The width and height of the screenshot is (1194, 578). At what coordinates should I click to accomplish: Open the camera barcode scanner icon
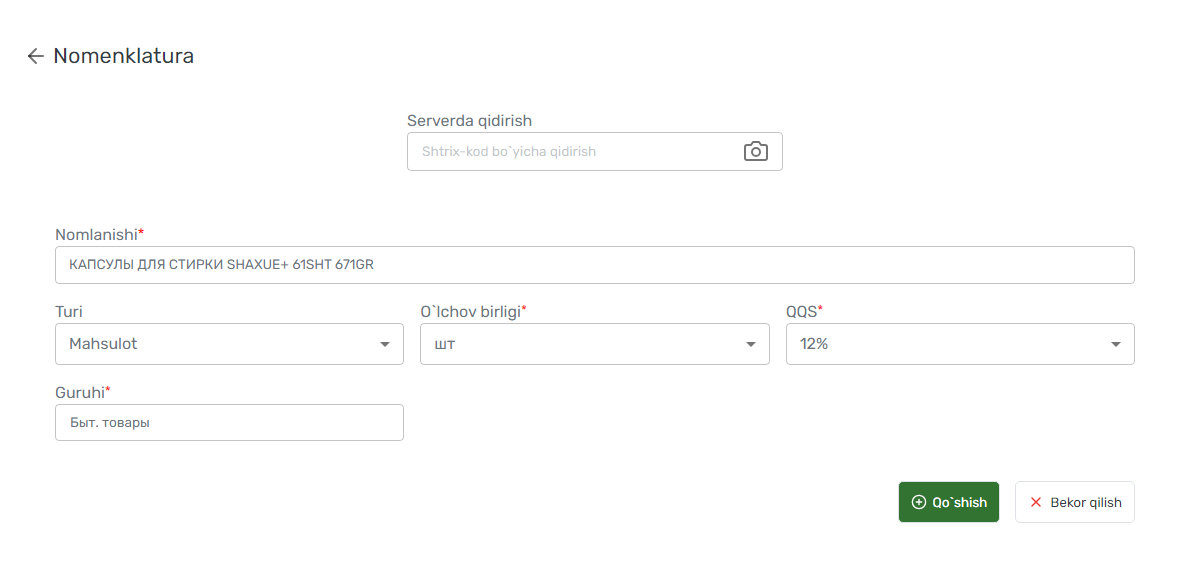click(x=755, y=152)
